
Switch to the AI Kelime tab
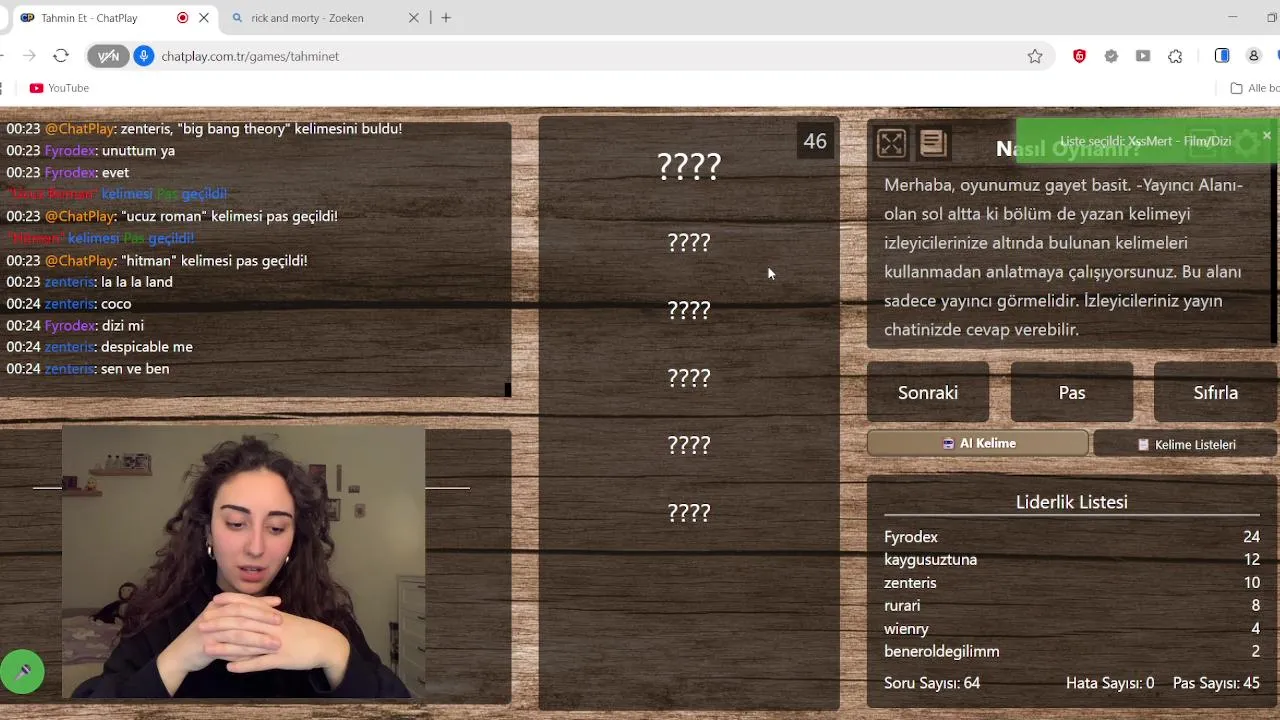pyautogui.click(x=978, y=443)
